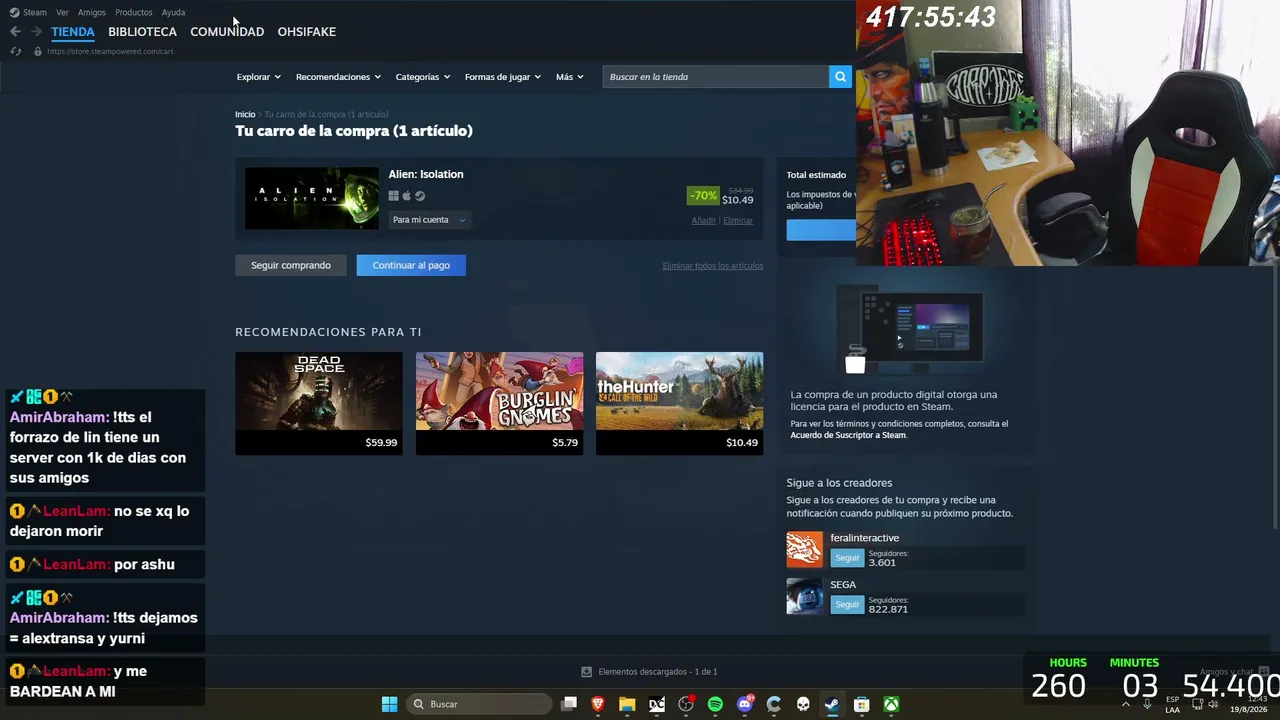
Task: Expand the Más dropdown
Action: click(x=569, y=77)
